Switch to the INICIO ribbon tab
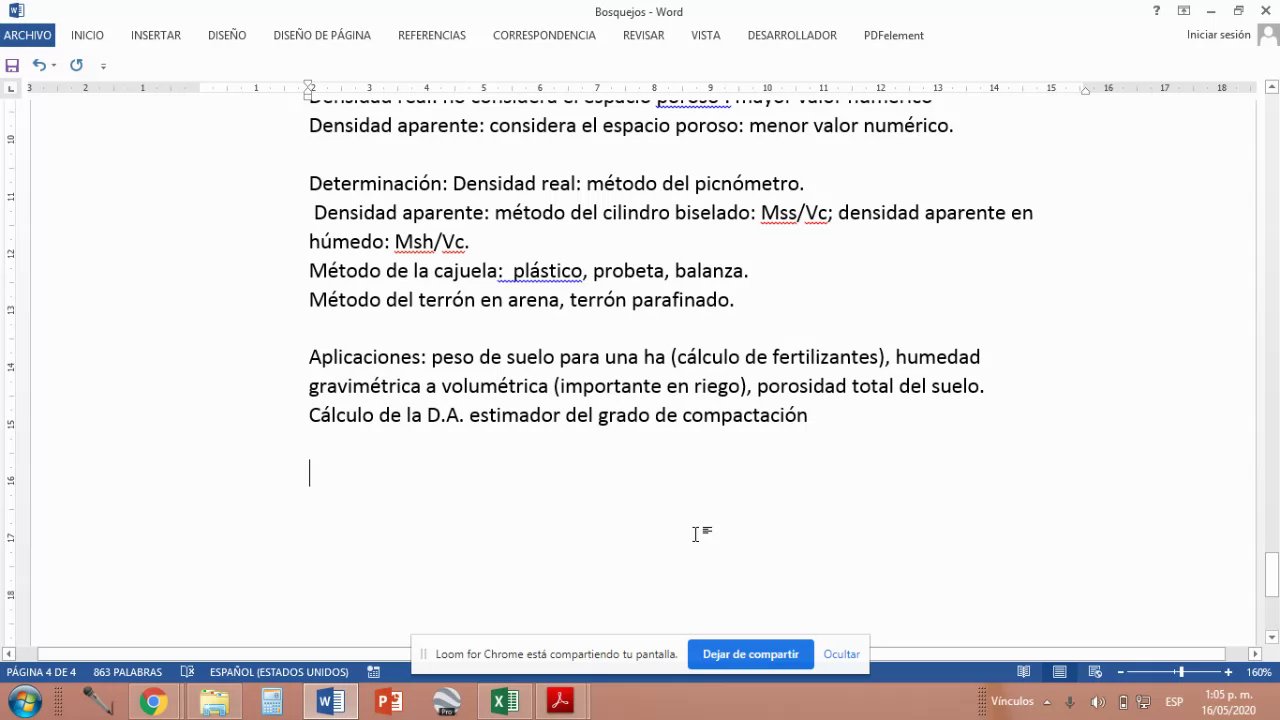The height and width of the screenshot is (720, 1280). (87, 35)
